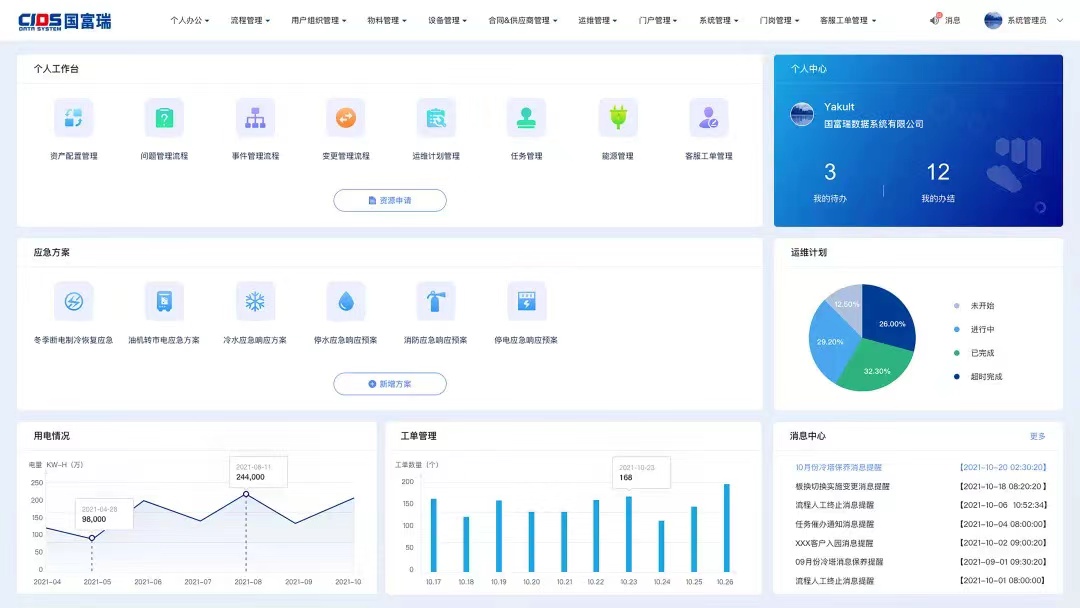Expand the 系统管理 menu

tap(718, 21)
